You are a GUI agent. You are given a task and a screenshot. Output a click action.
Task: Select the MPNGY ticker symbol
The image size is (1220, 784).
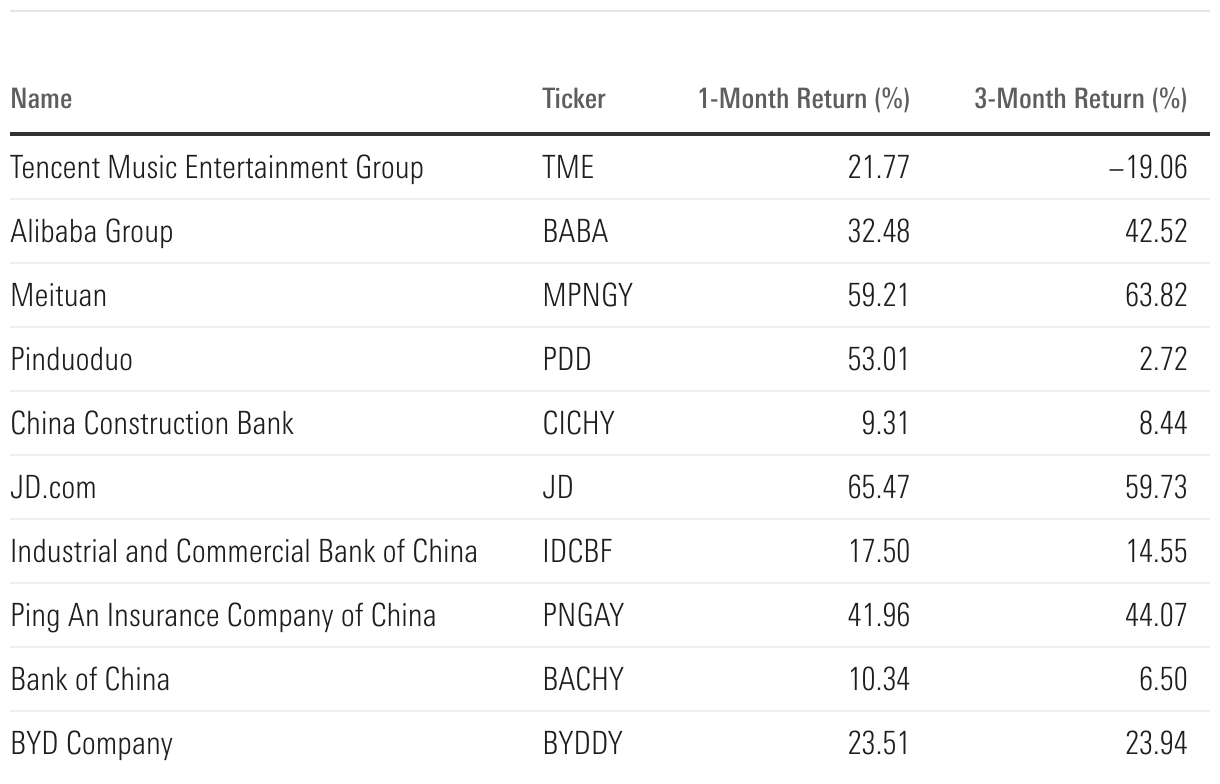click(x=587, y=295)
